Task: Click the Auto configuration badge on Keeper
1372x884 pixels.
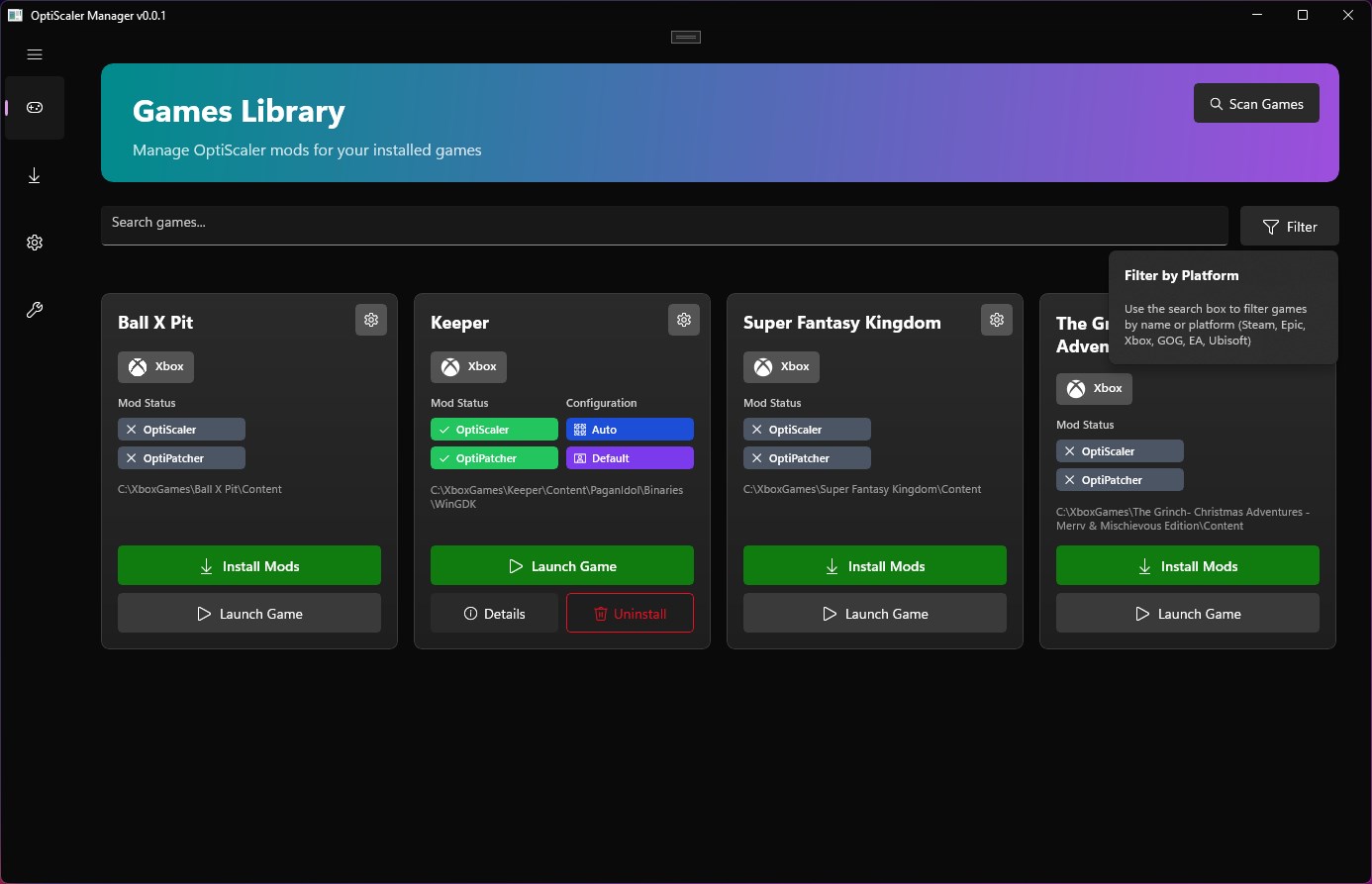Action: 630,430
